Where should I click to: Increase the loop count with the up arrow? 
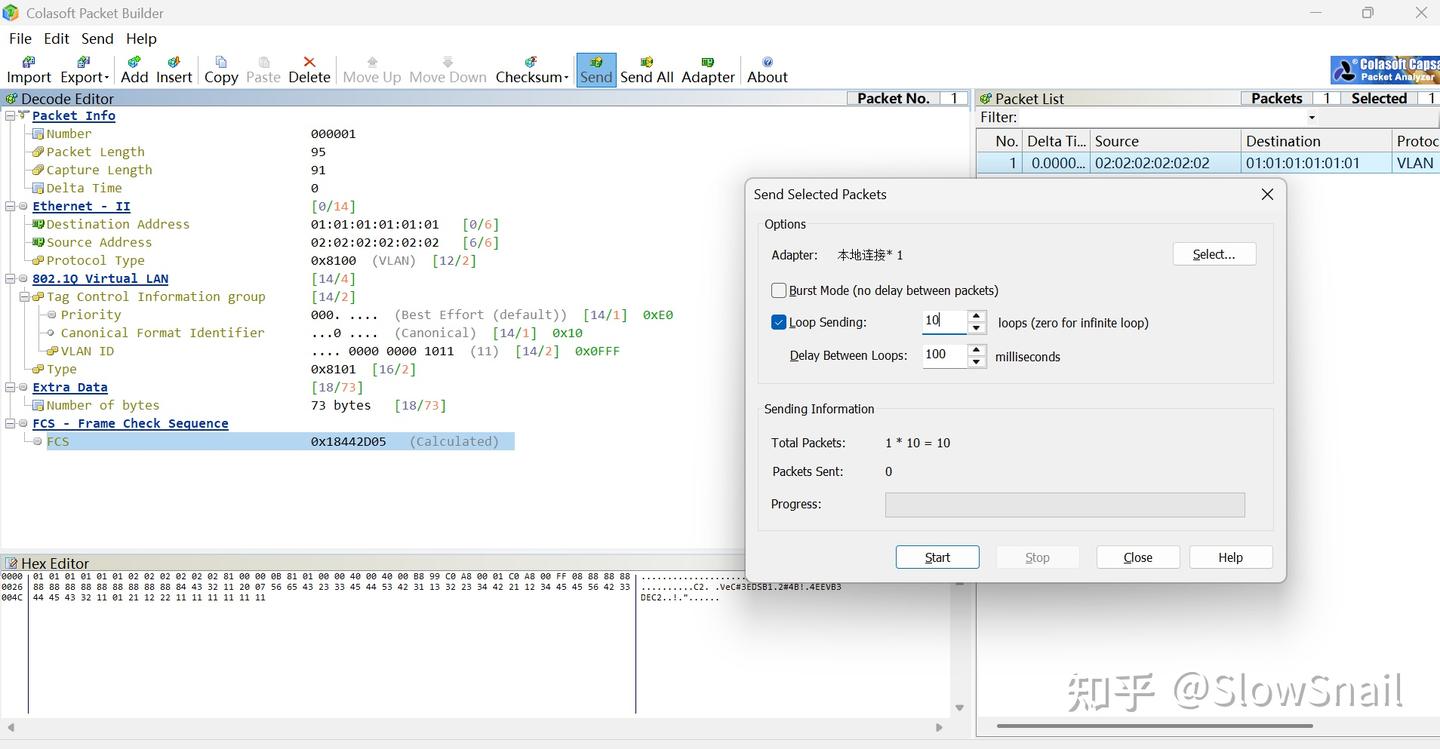pyautogui.click(x=977, y=316)
